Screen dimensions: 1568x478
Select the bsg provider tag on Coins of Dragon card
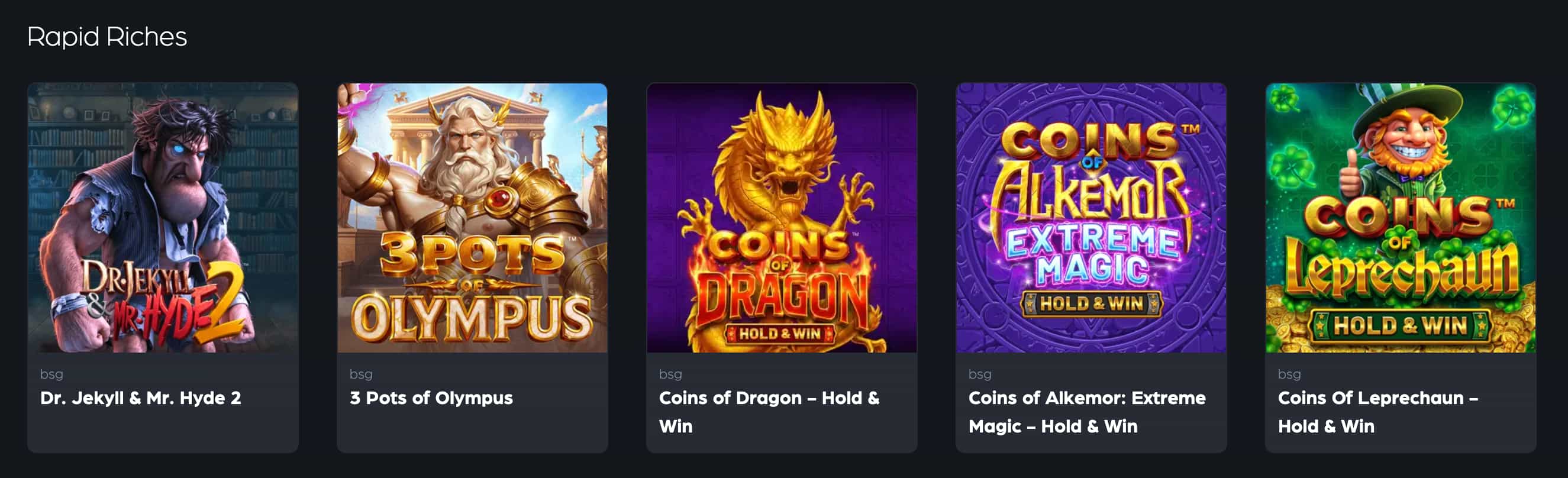point(670,374)
